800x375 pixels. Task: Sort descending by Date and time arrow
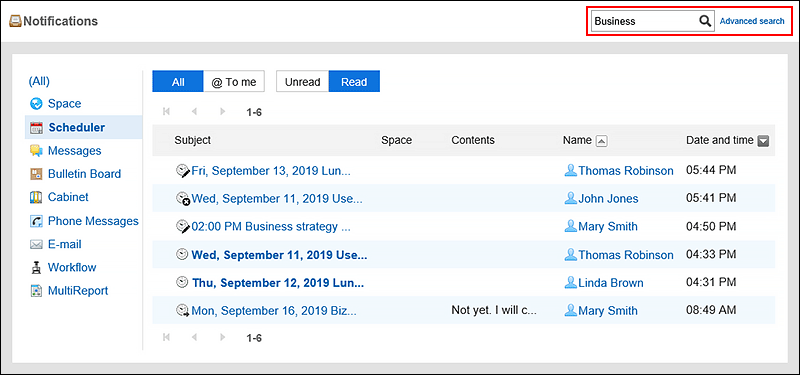coord(763,141)
